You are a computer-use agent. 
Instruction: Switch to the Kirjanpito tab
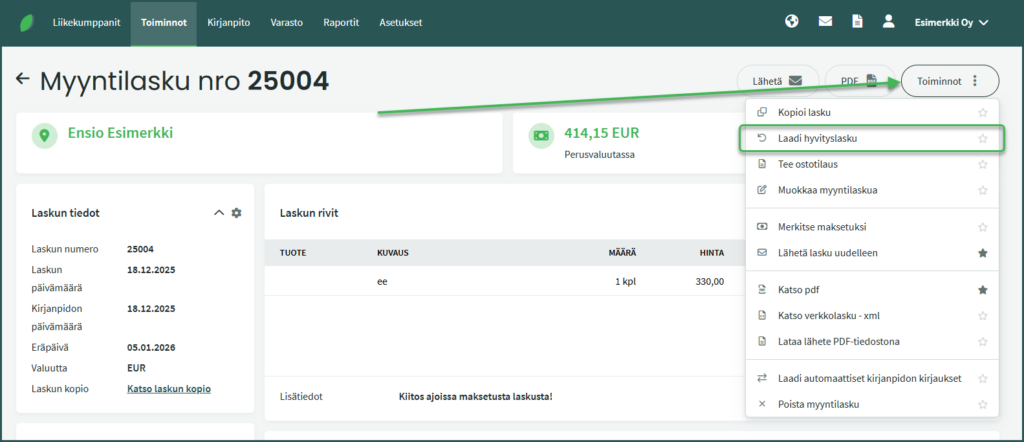(229, 22)
